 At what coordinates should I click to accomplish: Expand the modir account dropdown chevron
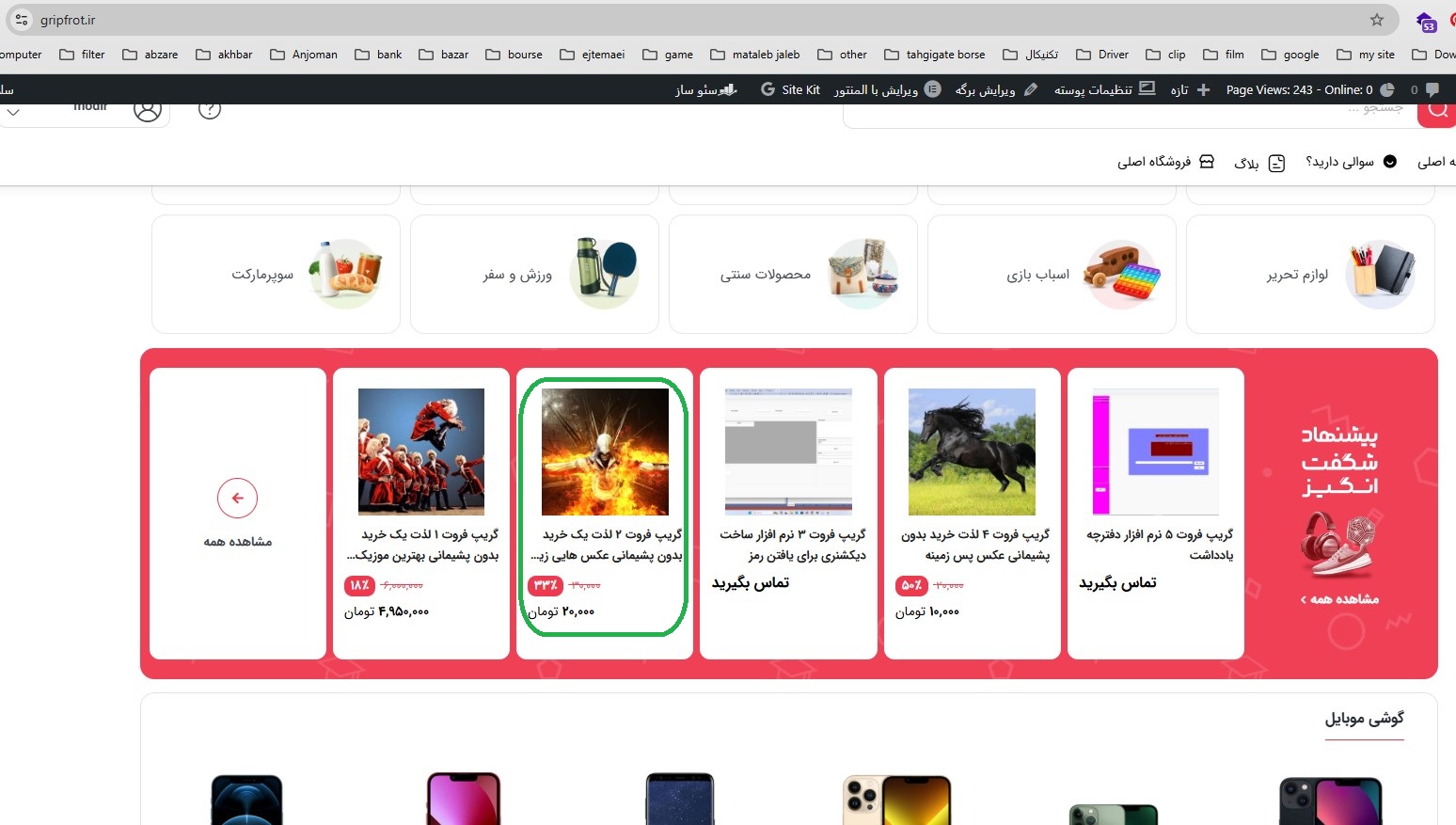pyautogui.click(x=13, y=112)
